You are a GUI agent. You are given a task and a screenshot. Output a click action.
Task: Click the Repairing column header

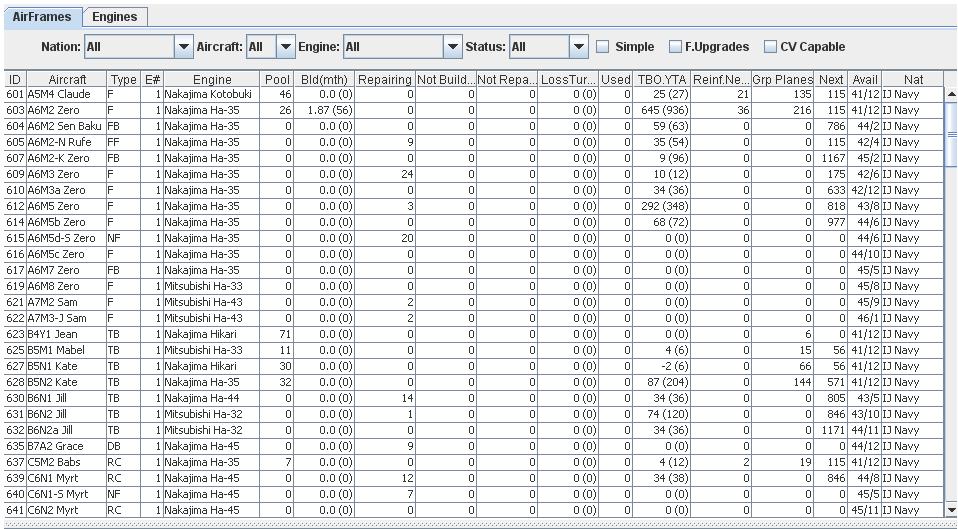[385, 79]
